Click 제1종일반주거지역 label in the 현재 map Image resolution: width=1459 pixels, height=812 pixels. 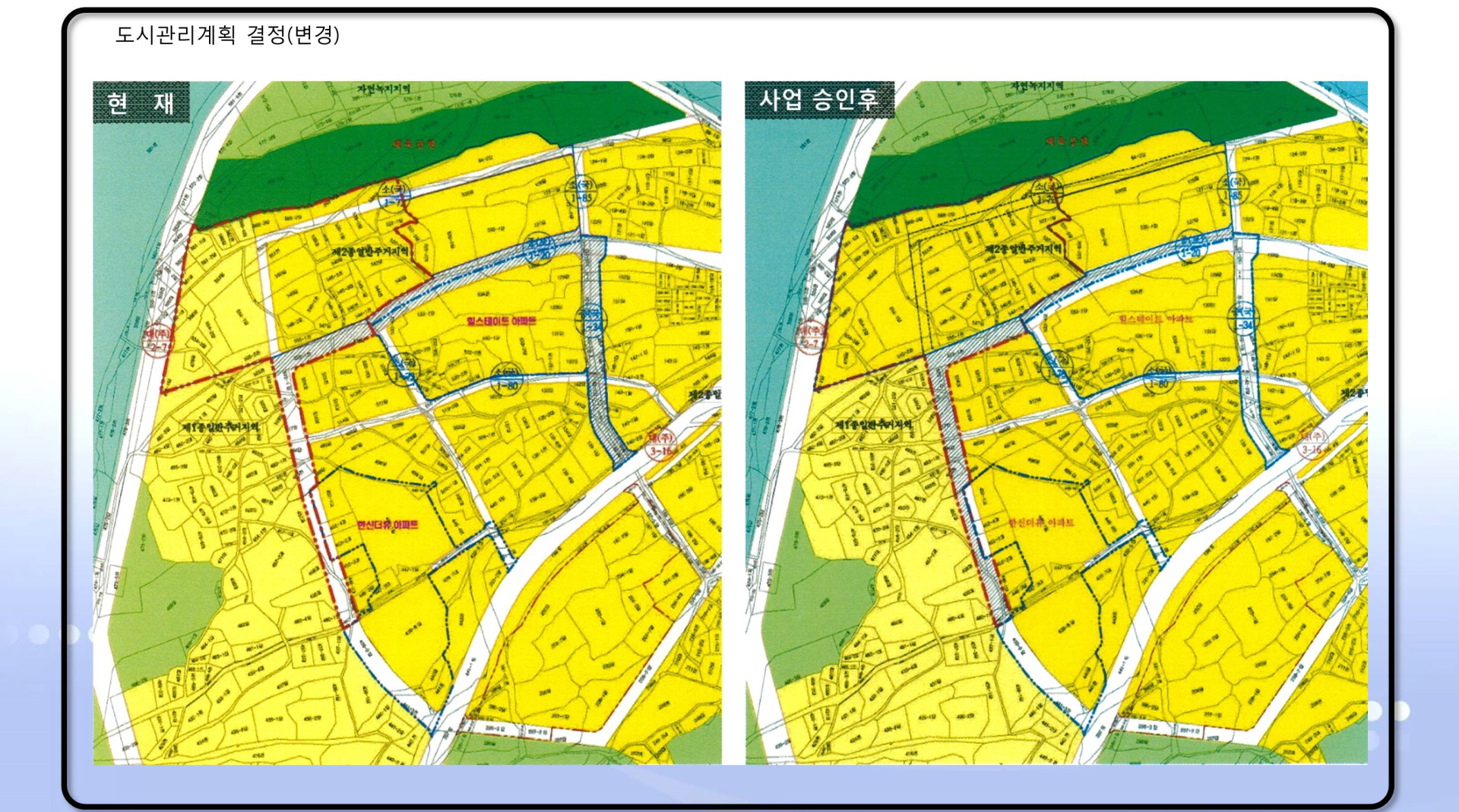pos(220,427)
